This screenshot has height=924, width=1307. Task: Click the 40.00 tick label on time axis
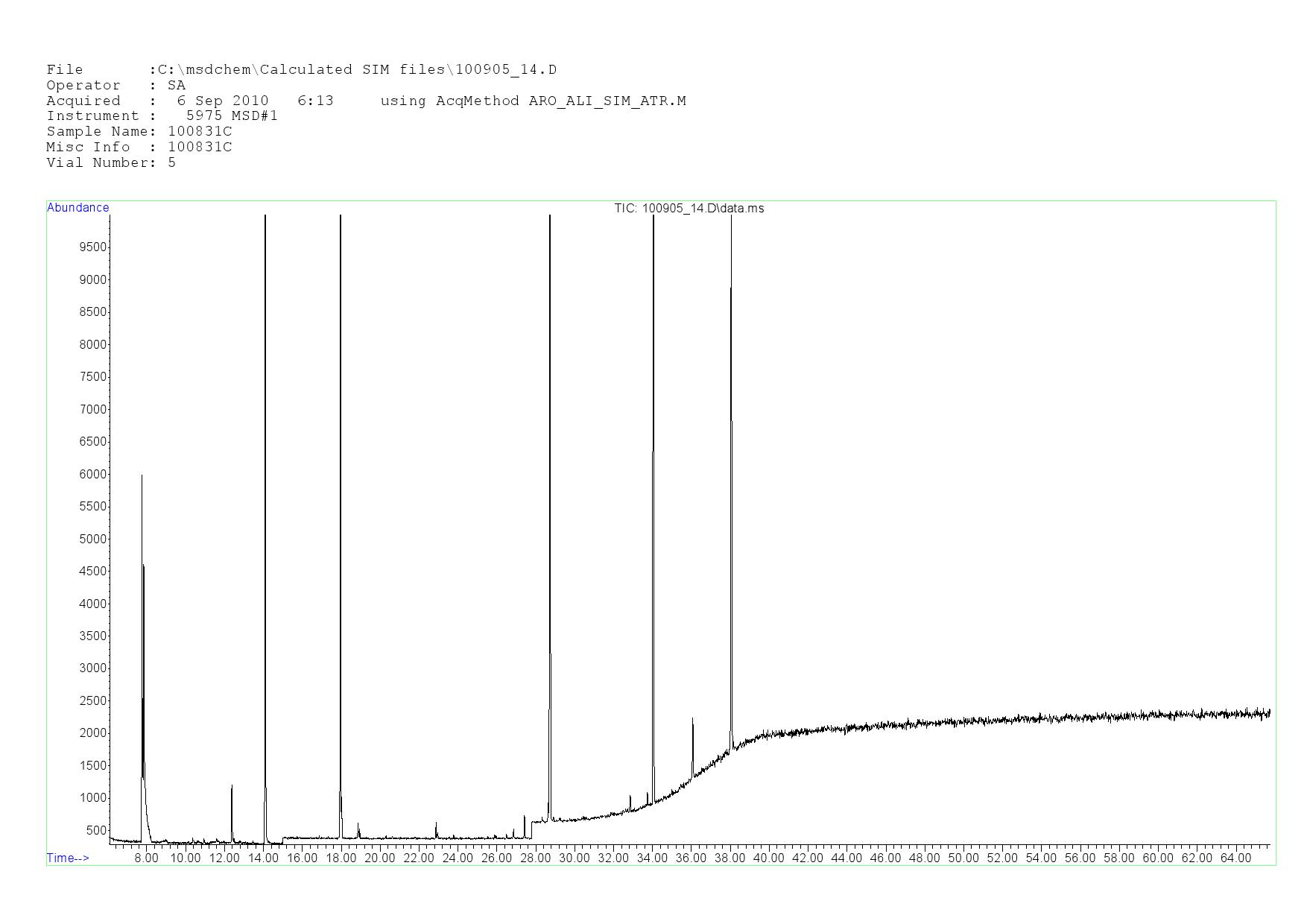(x=768, y=858)
